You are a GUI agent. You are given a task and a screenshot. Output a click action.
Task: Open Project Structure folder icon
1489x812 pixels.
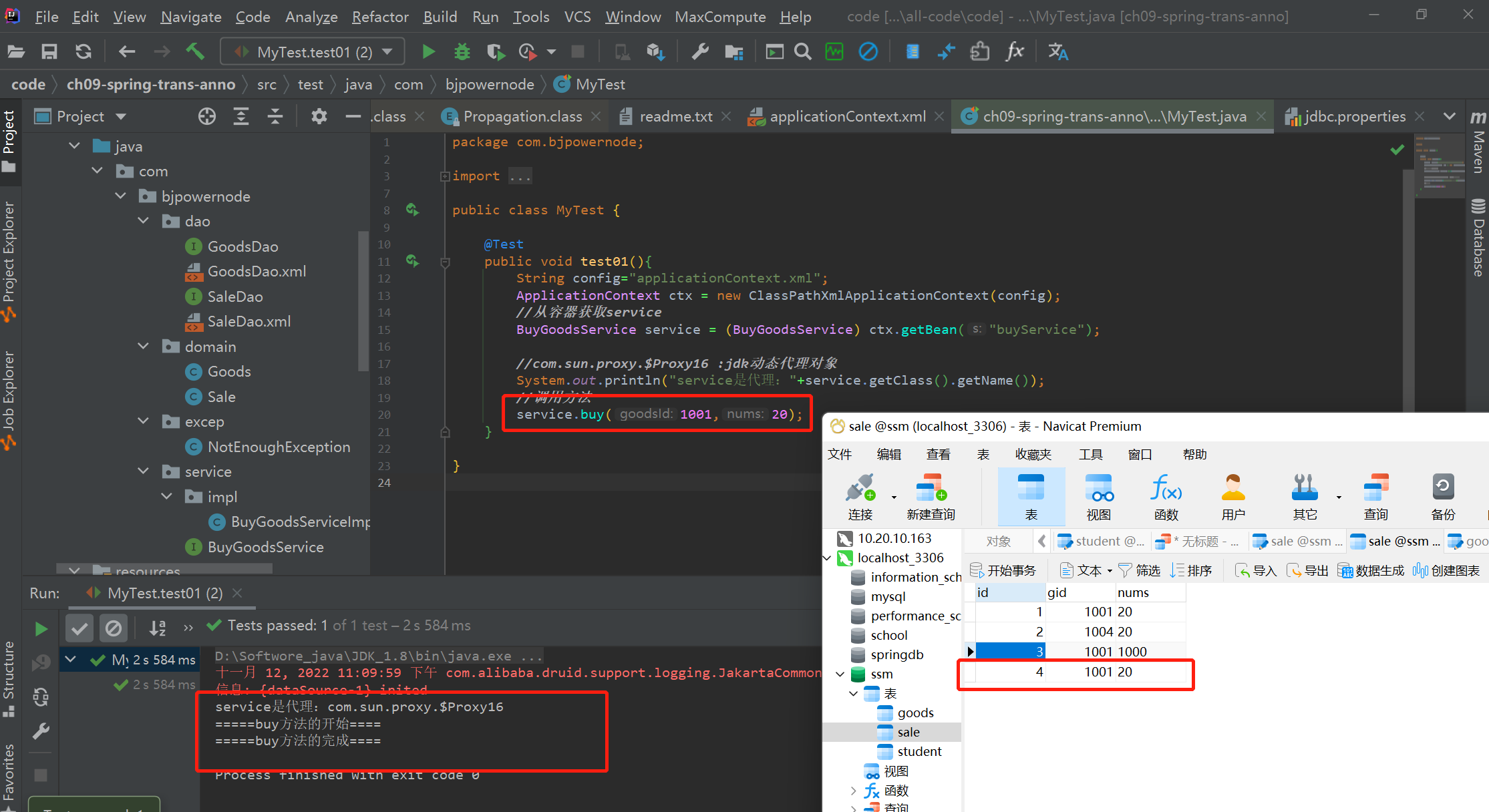tap(734, 51)
